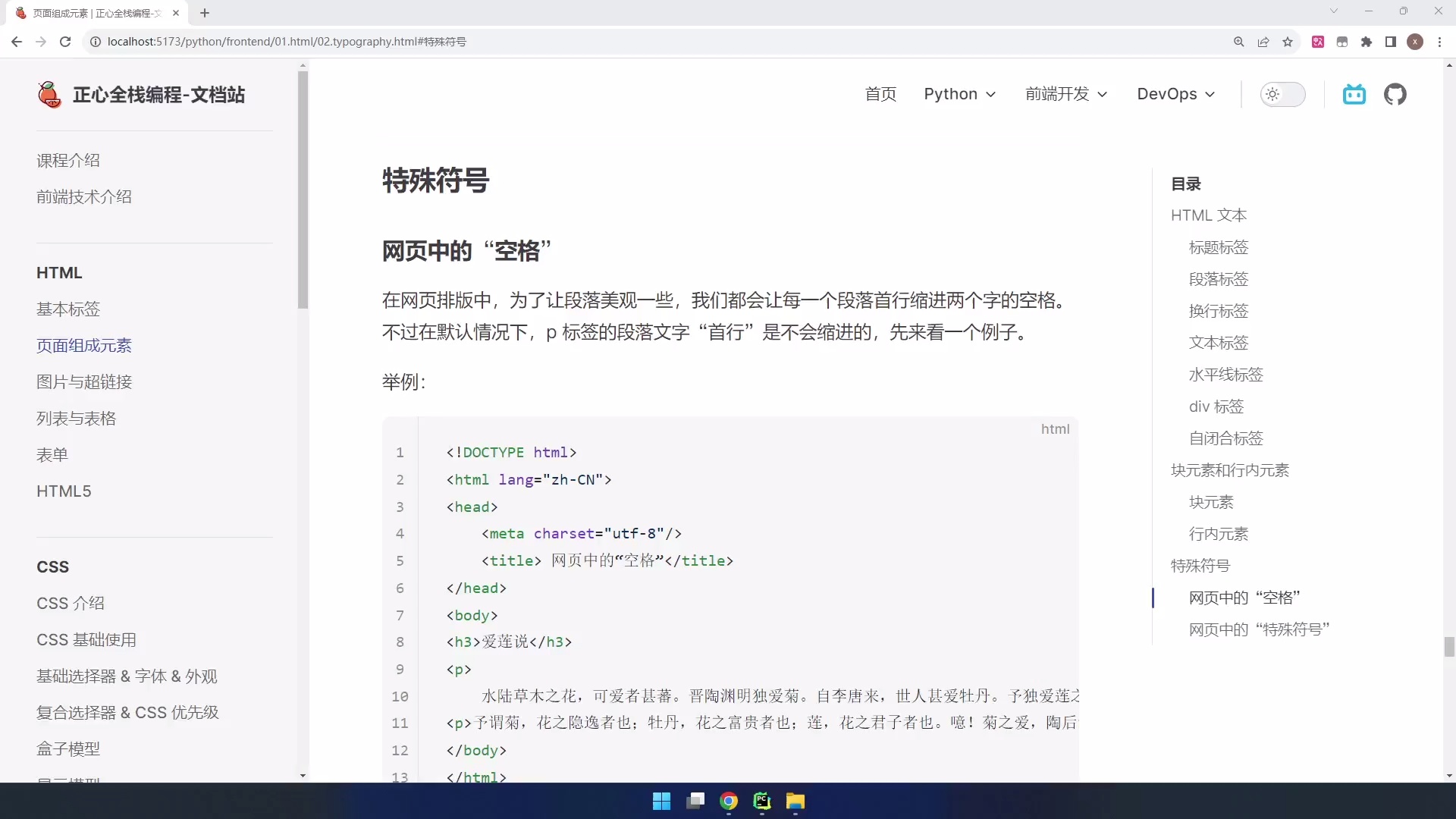Click the browser reload button

pos(65,42)
